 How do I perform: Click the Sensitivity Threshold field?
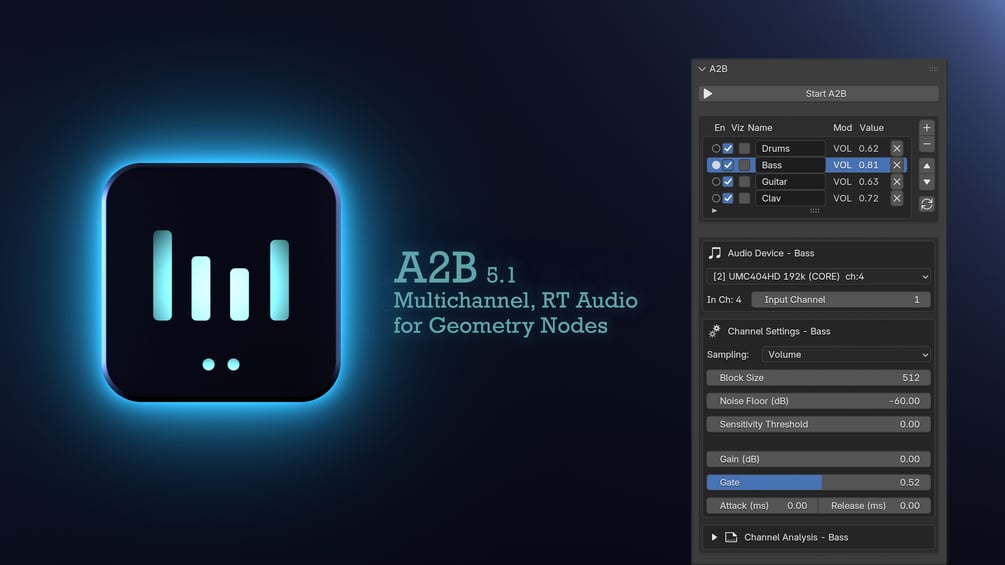(818, 424)
